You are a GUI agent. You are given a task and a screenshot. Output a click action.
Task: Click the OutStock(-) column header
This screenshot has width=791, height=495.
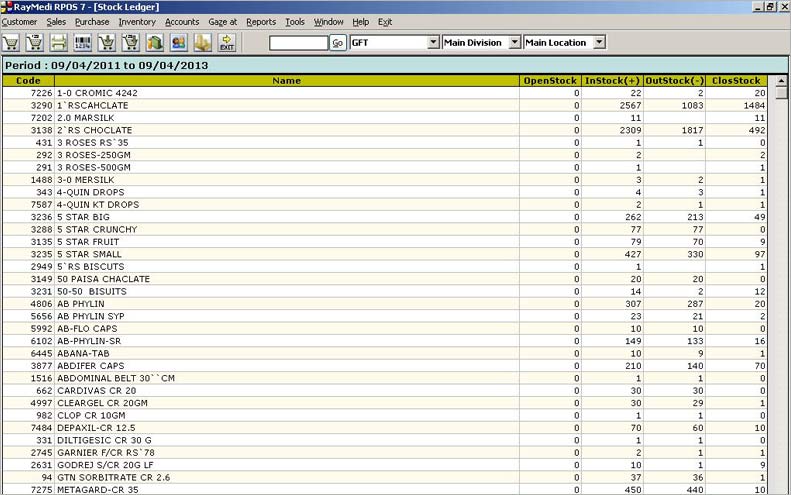point(674,80)
